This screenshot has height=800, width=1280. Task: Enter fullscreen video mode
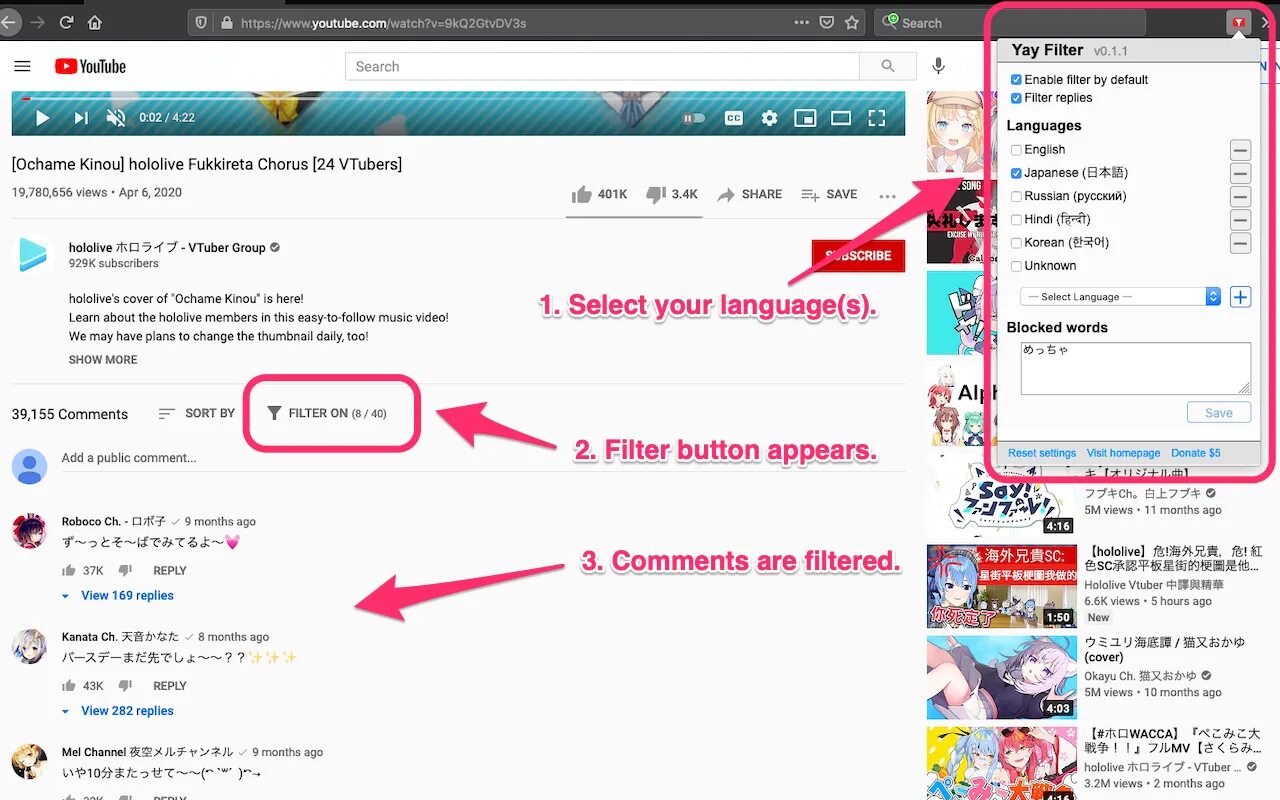coord(877,118)
